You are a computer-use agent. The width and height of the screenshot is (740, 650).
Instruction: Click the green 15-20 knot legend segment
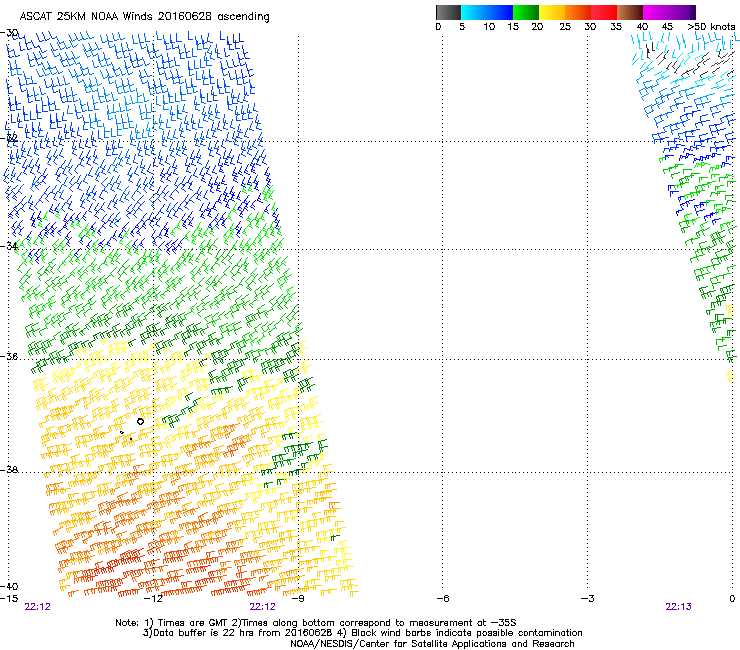(526, 12)
